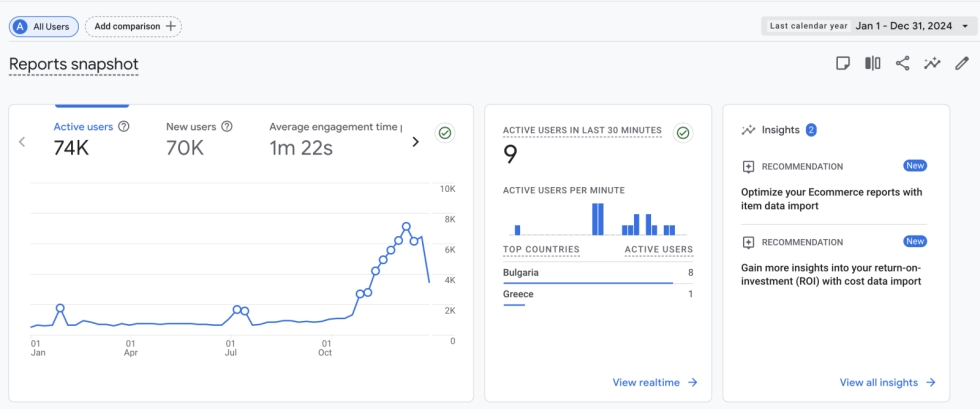980x409 pixels.
Task: Open the View all insights link
Action: 887,382
